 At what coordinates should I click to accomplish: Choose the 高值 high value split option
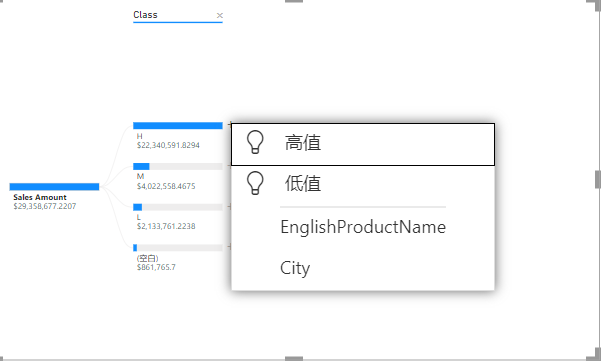[363, 144]
